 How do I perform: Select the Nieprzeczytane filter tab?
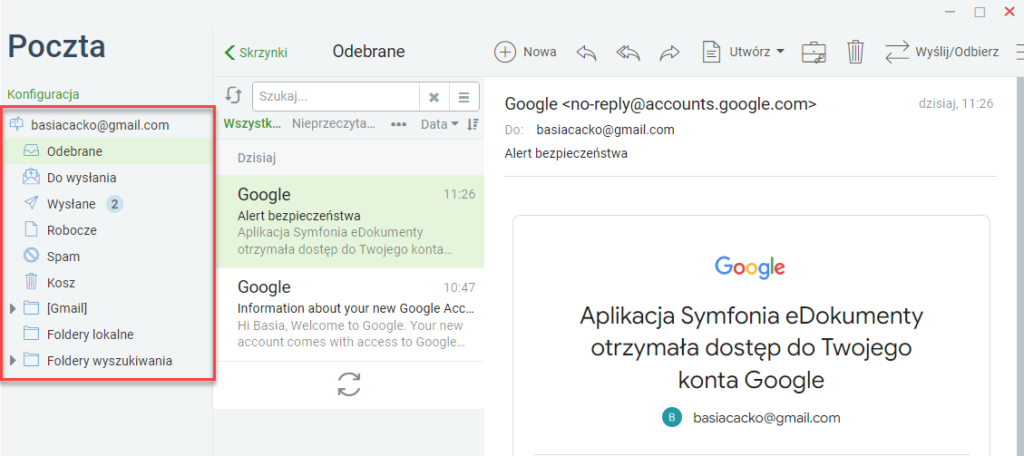(x=334, y=123)
